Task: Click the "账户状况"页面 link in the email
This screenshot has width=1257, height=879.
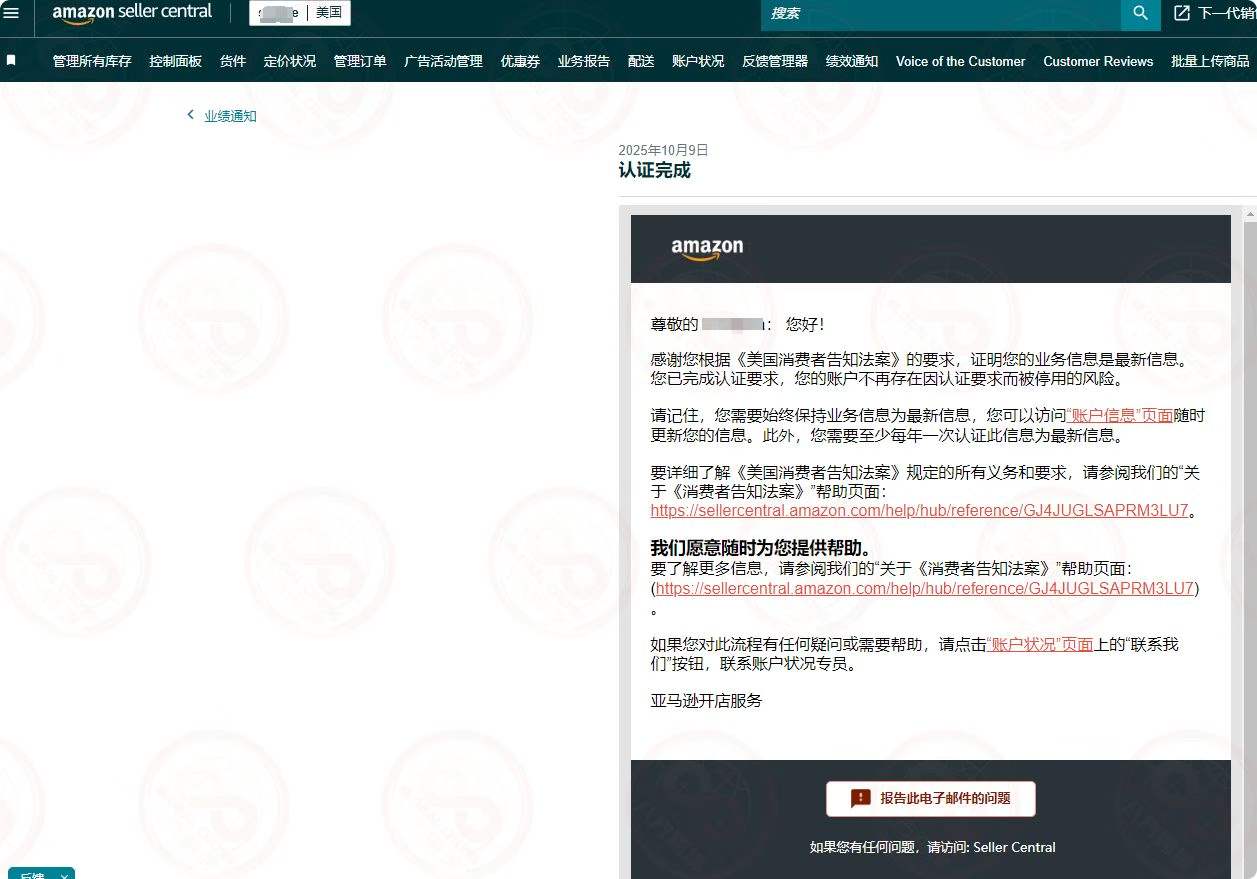Action: pos(1039,645)
